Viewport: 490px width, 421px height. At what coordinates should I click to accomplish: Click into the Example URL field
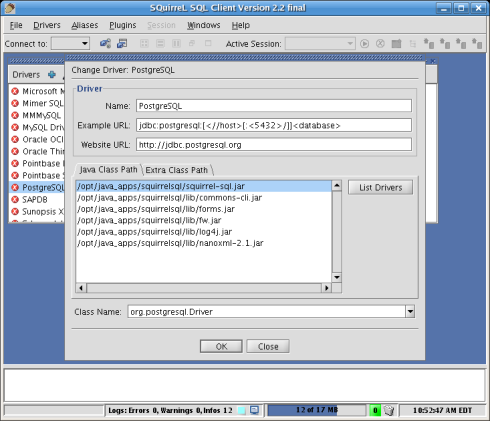click(x=274, y=125)
